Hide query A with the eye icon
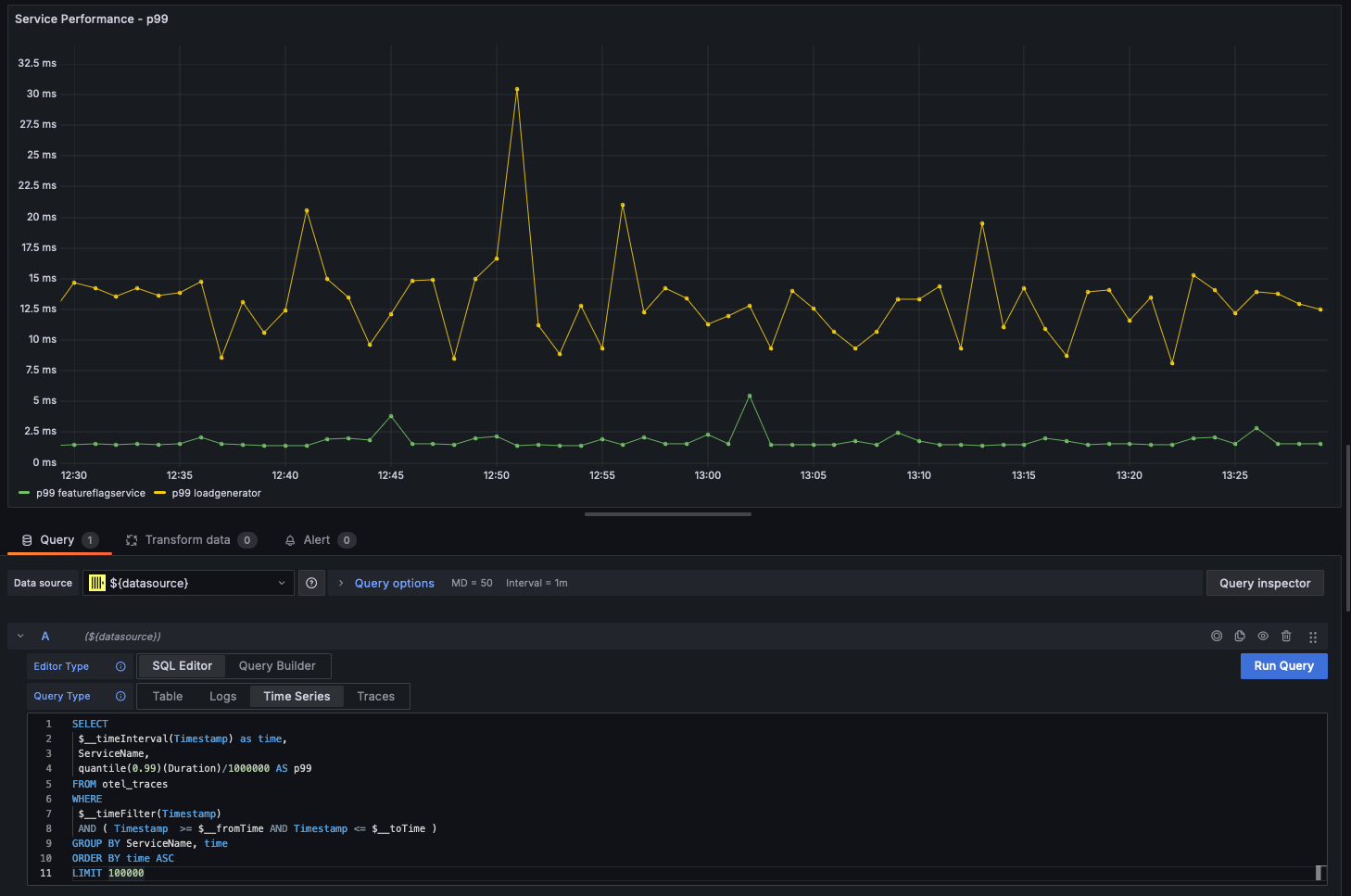 (1263, 637)
